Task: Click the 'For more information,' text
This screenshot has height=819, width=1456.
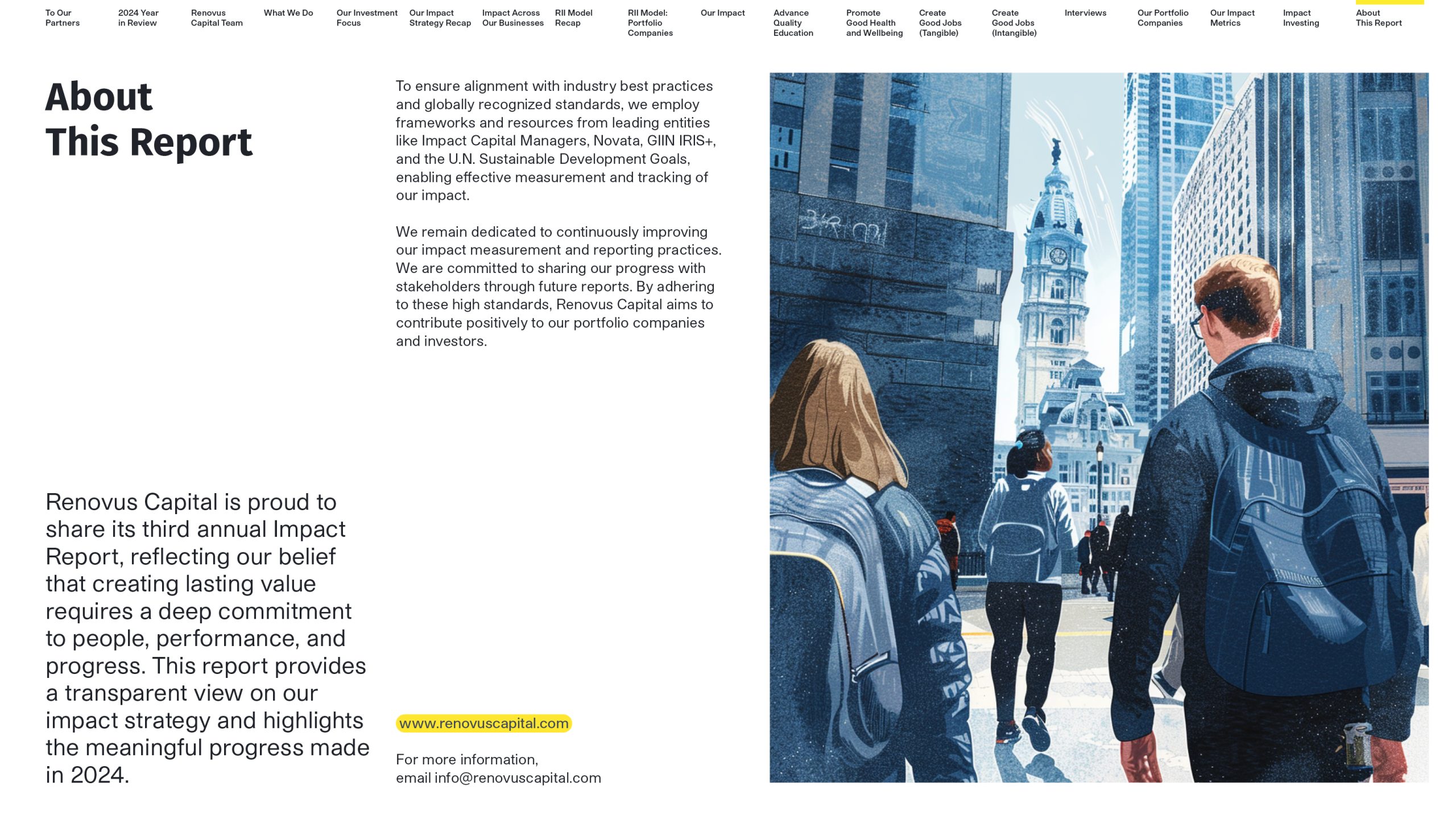Action: [467, 760]
